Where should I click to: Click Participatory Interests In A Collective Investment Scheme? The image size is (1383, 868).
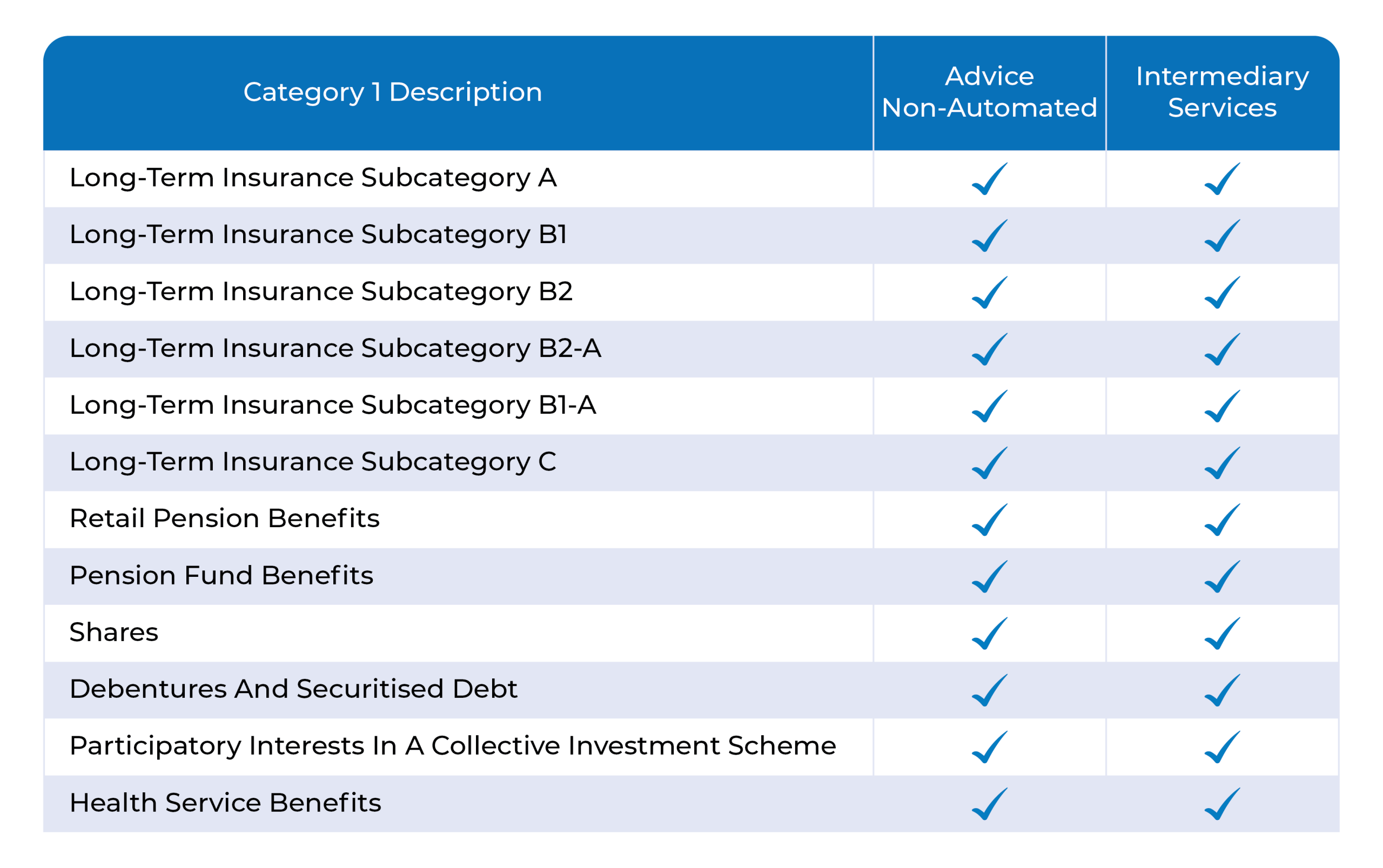point(452,746)
